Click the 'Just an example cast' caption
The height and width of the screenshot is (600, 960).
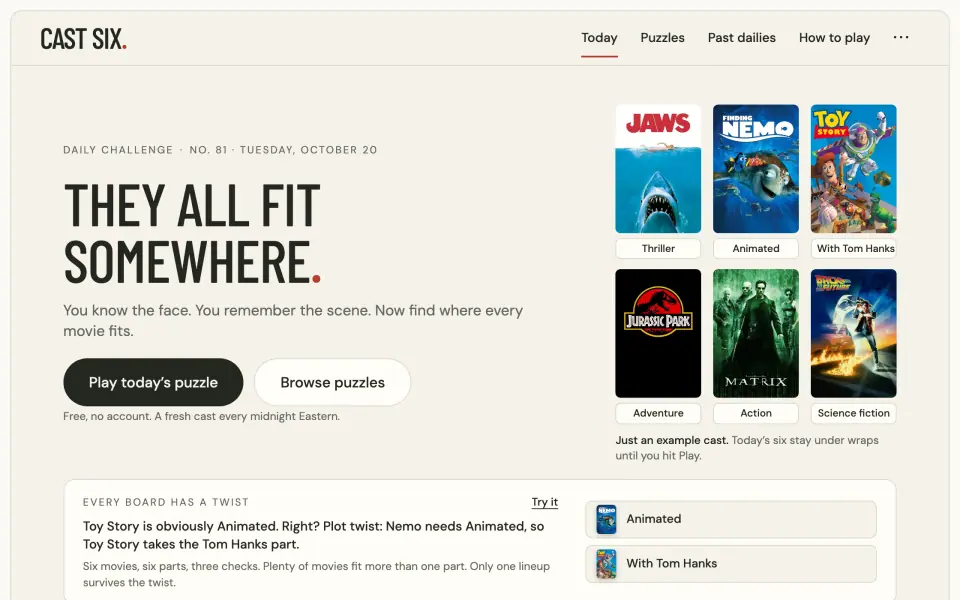(x=747, y=448)
